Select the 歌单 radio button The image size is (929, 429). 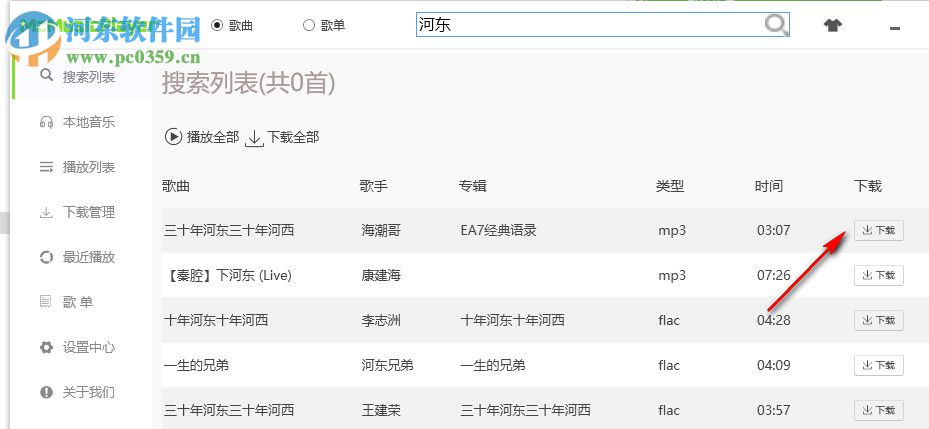pyautogui.click(x=309, y=25)
